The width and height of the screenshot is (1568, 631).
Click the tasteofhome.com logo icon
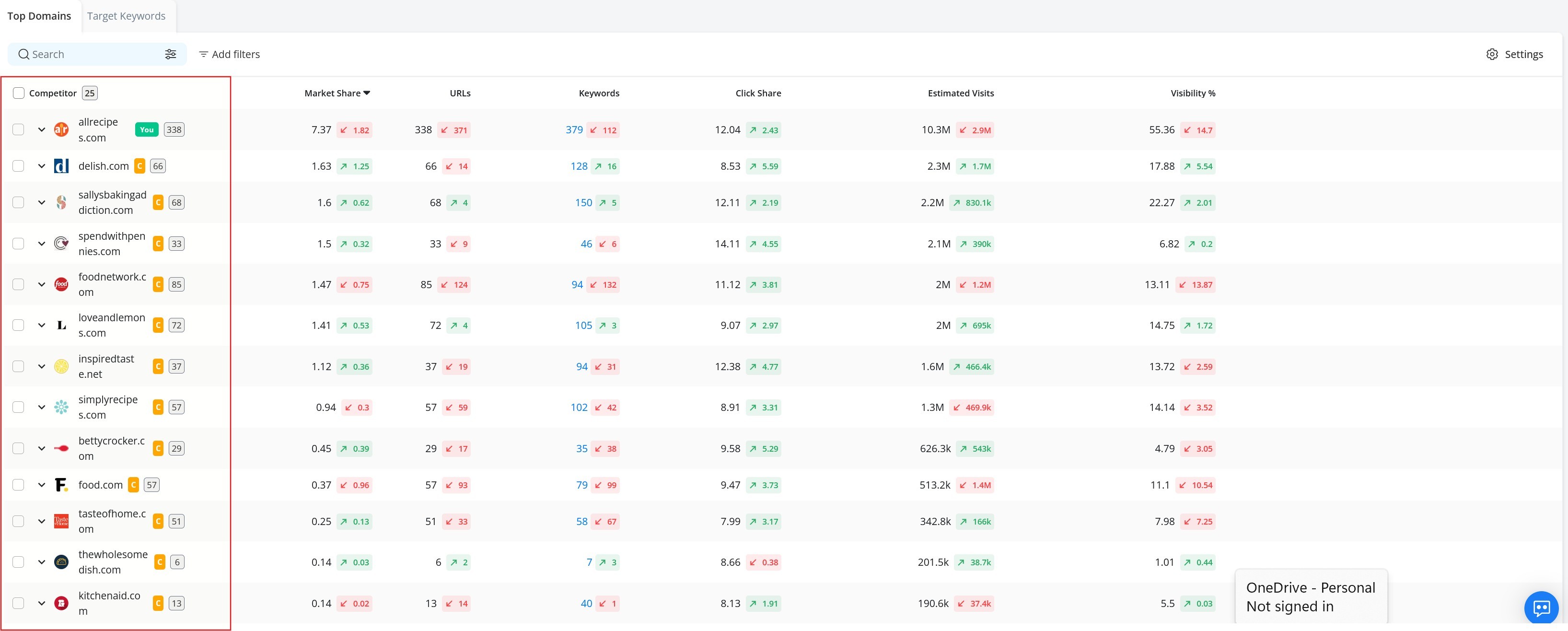tap(61, 521)
